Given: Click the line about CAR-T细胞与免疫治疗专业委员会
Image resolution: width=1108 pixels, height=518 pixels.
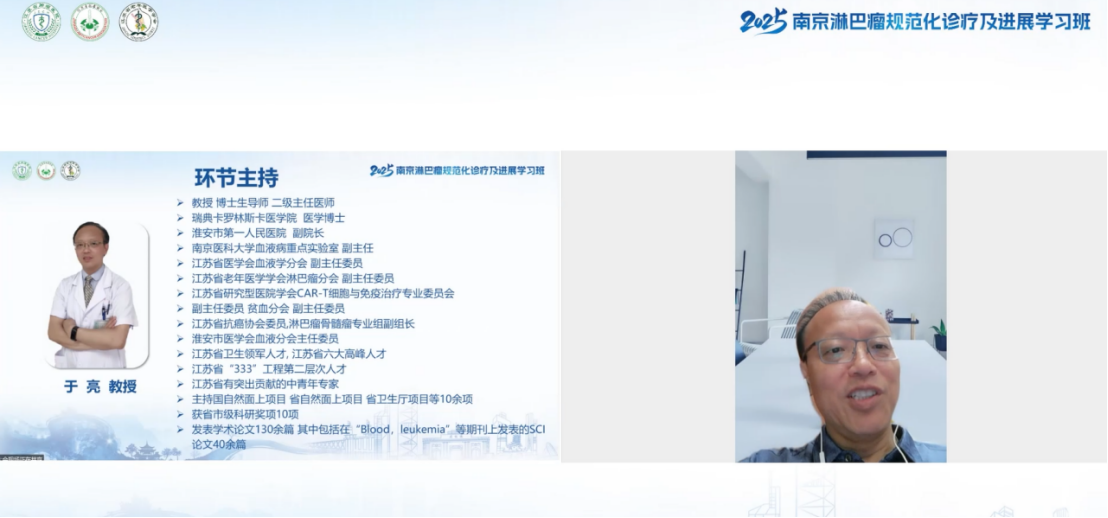Looking at the screenshot, I should point(323,293).
